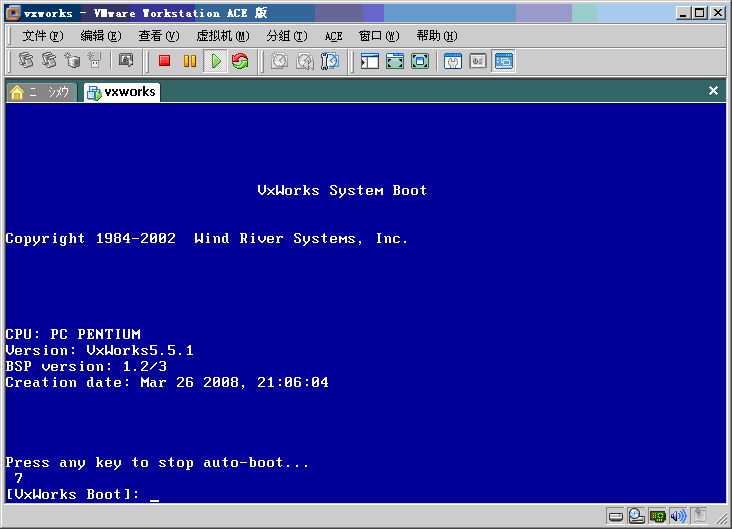Open the 虚拟机(M) menu

[x=223, y=36]
